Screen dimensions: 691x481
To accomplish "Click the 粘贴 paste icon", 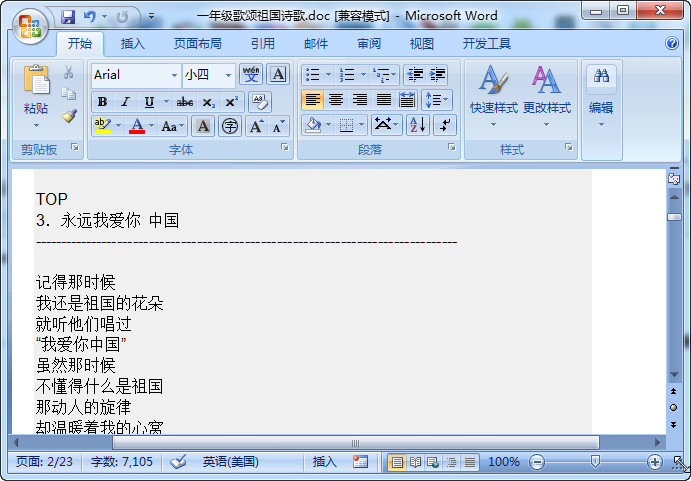I will pos(36,80).
